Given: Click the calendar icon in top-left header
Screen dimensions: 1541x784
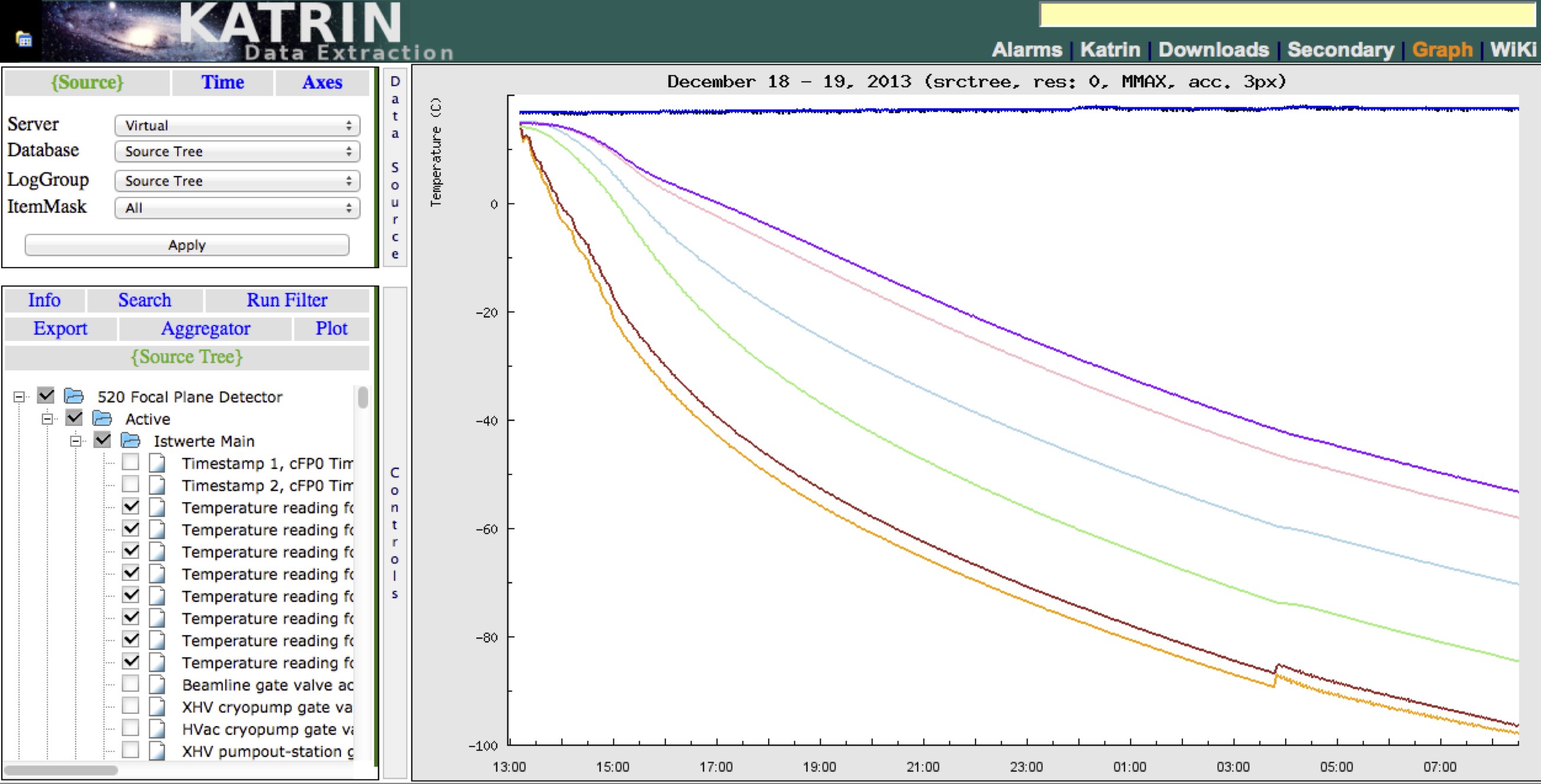Looking at the screenshot, I should 24,40.
